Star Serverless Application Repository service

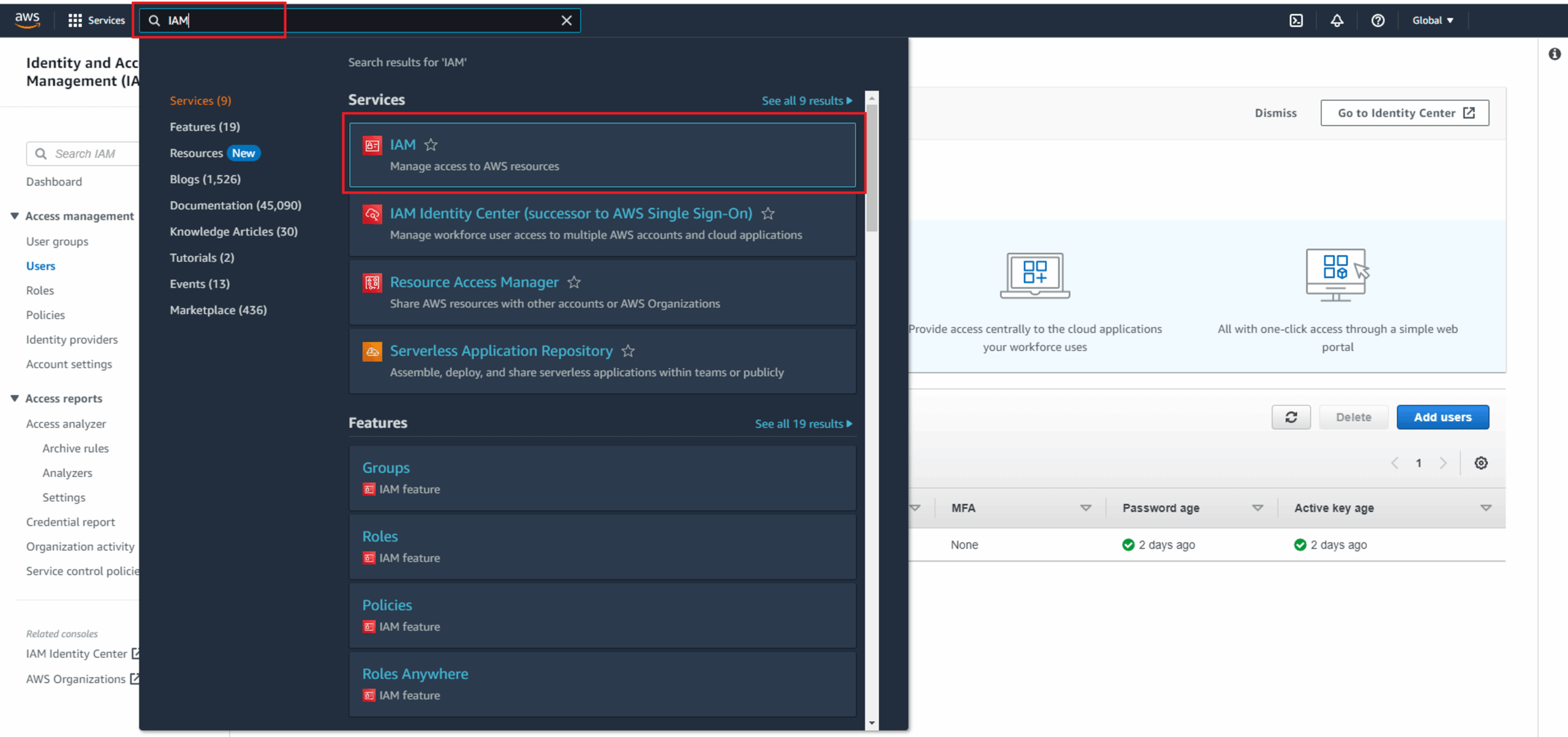tap(628, 351)
